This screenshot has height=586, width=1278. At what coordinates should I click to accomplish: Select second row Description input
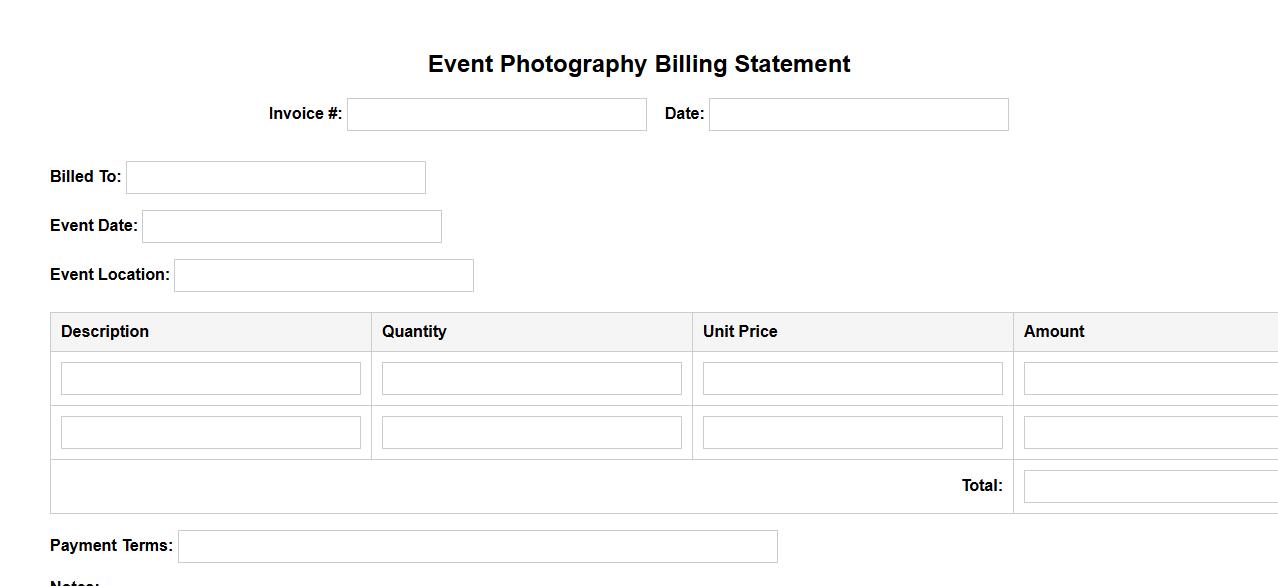click(210, 432)
